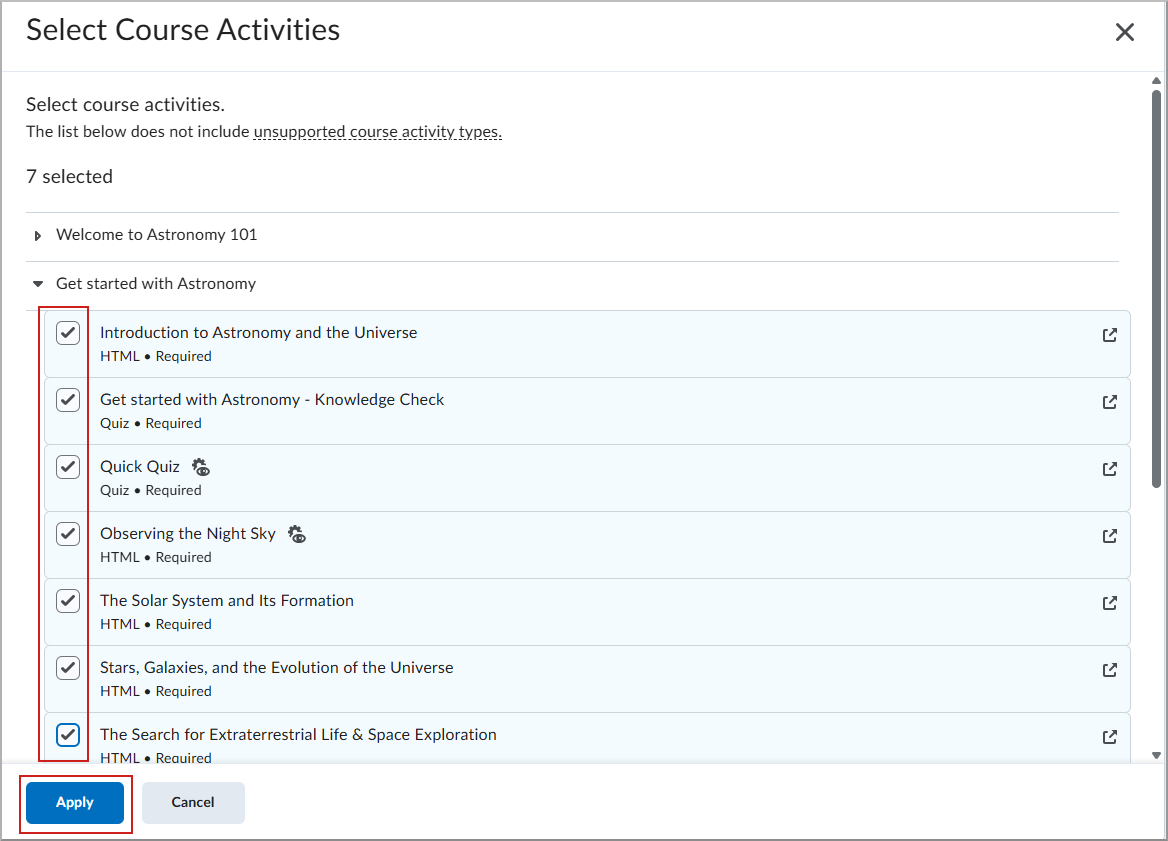Open "Observing the Night Sky" externally
Viewport: 1168px width, 841px height.
[x=1110, y=535]
